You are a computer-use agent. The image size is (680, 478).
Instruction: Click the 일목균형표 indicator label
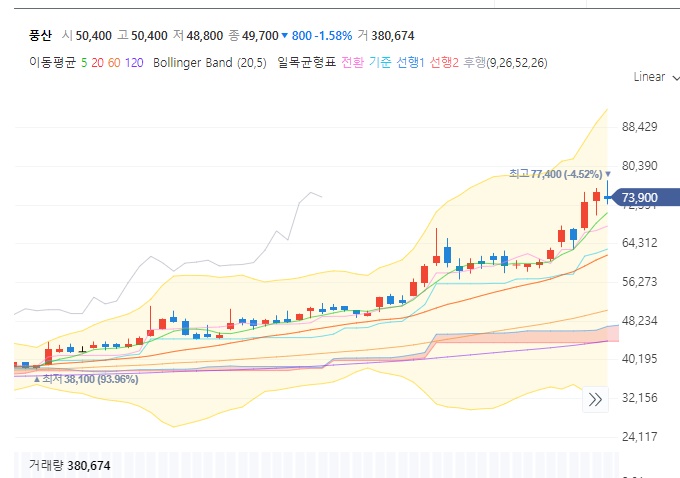point(307,62)
